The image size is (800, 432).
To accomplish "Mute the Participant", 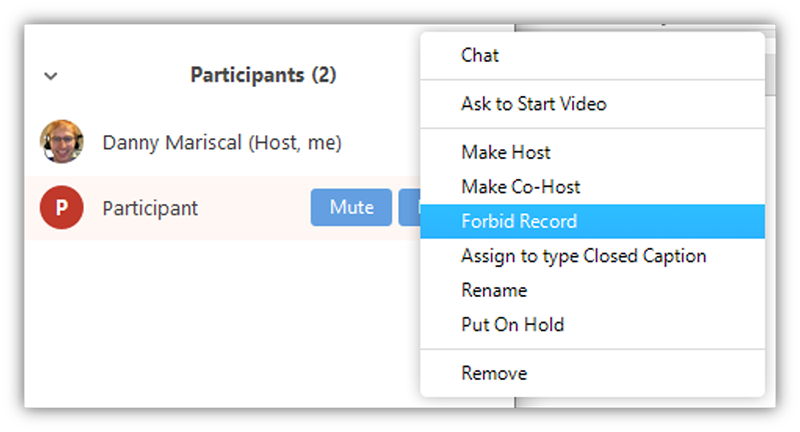I will pos(351,208).
